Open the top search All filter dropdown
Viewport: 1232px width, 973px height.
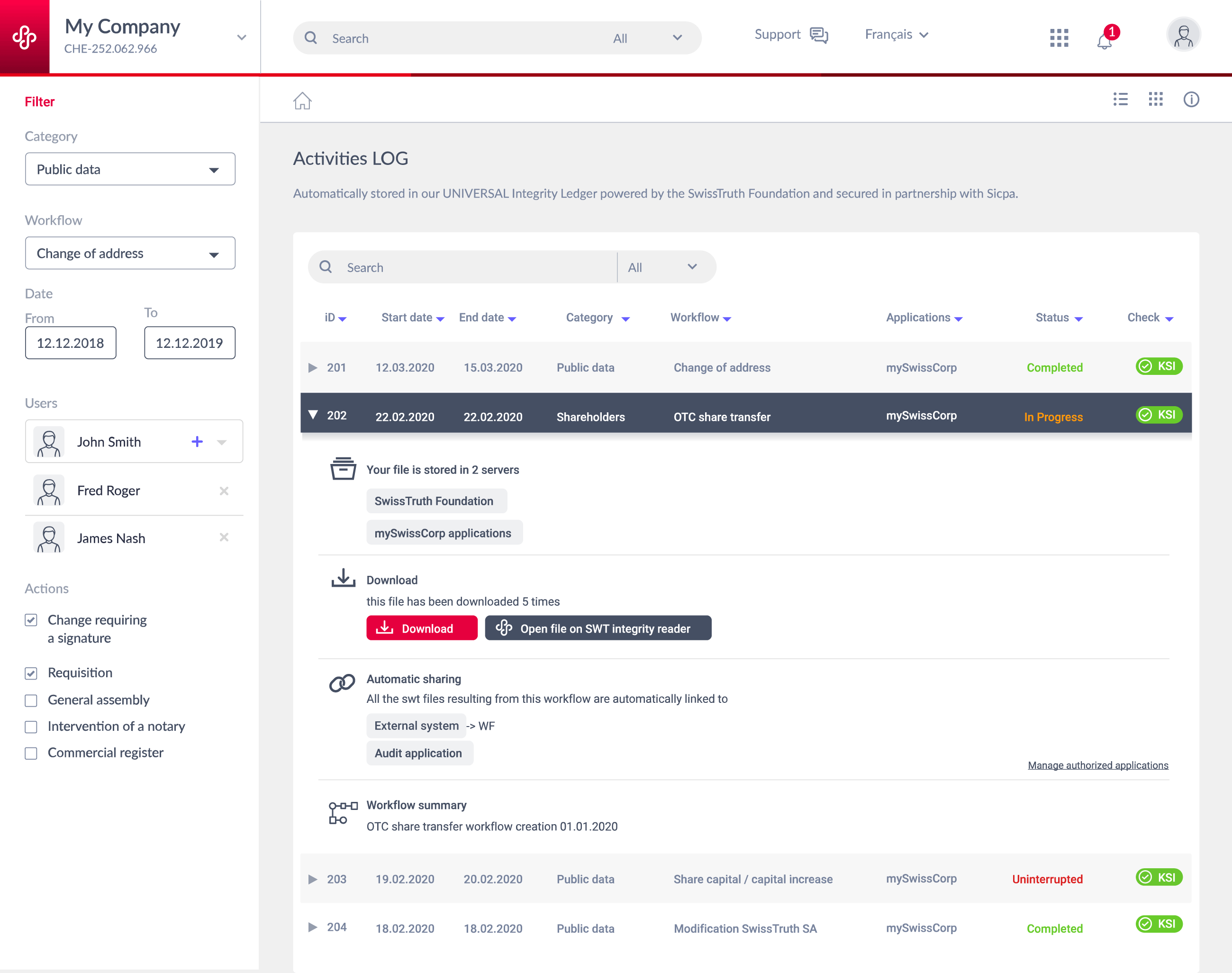648,38
